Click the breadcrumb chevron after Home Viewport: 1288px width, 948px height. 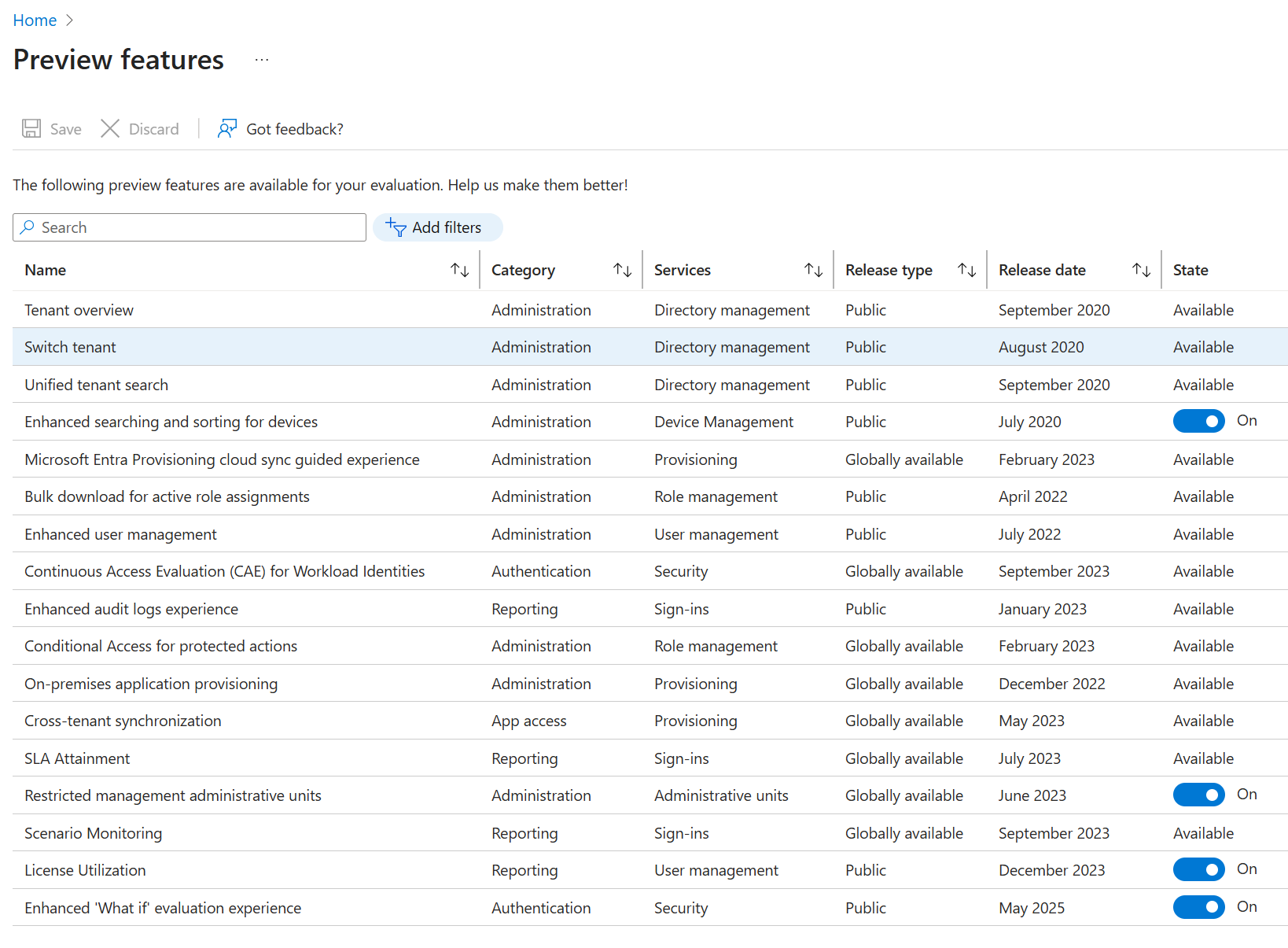point(69,20)
